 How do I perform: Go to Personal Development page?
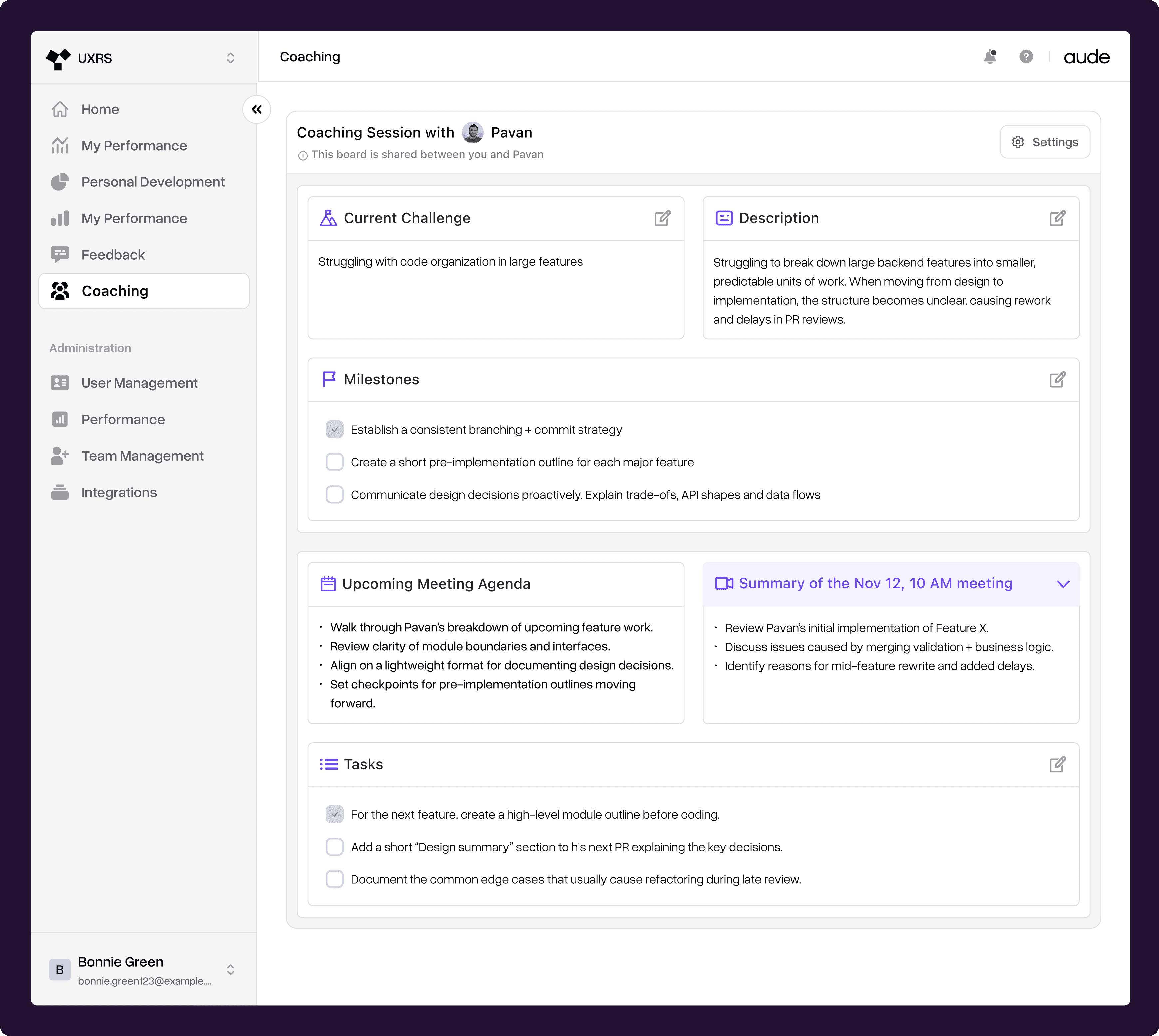(x=153, y=182)
